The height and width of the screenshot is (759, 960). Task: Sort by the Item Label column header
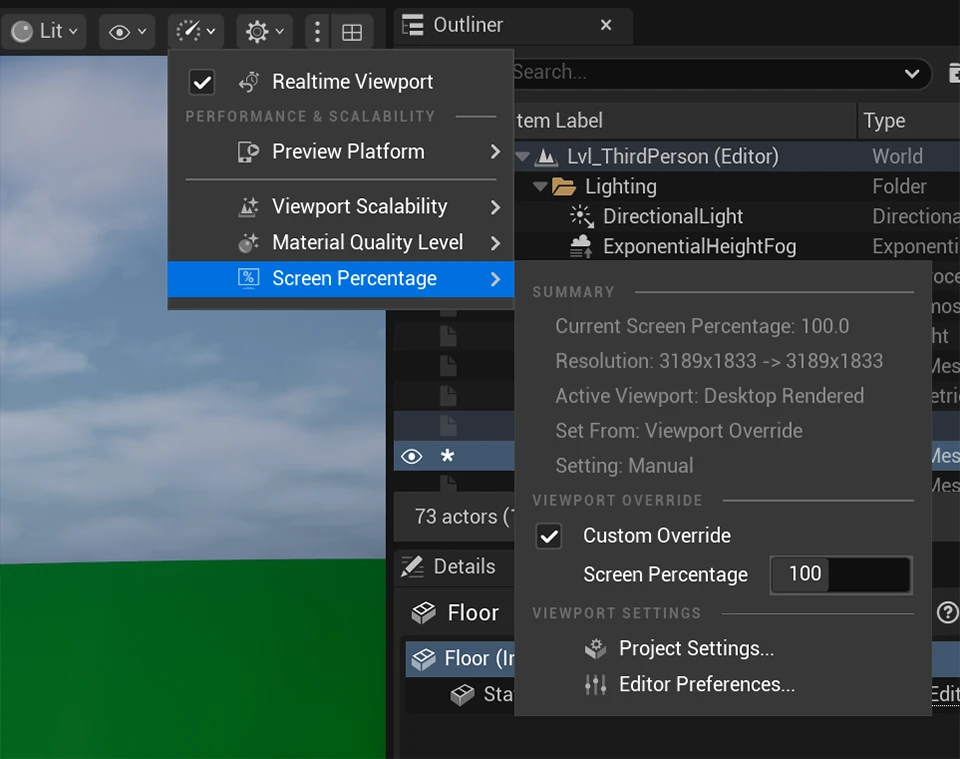pyautogui.click(x=684, y=121)
